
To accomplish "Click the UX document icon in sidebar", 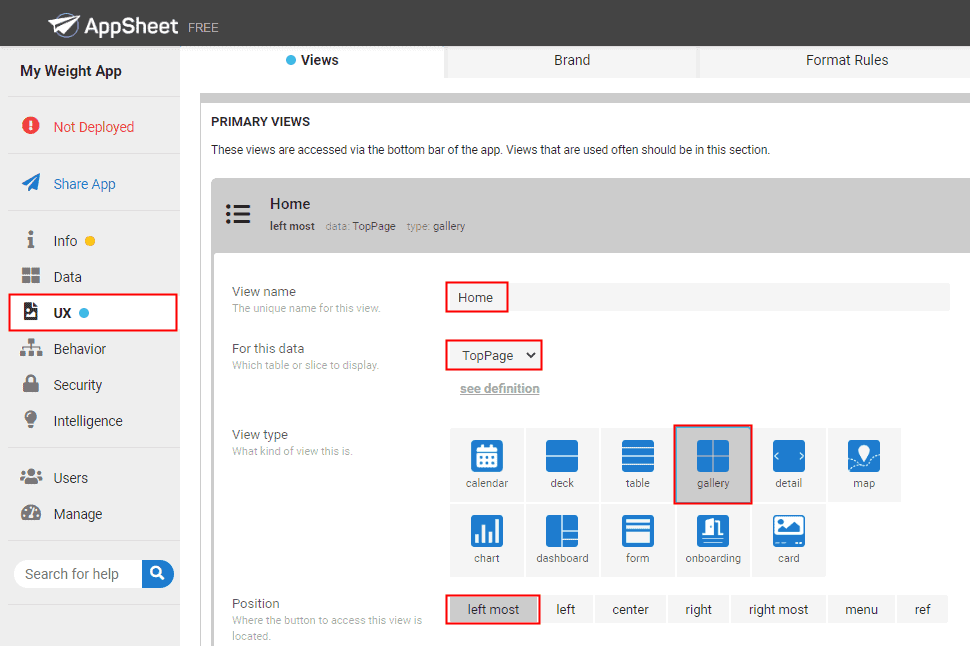I will tap(31, 311).
